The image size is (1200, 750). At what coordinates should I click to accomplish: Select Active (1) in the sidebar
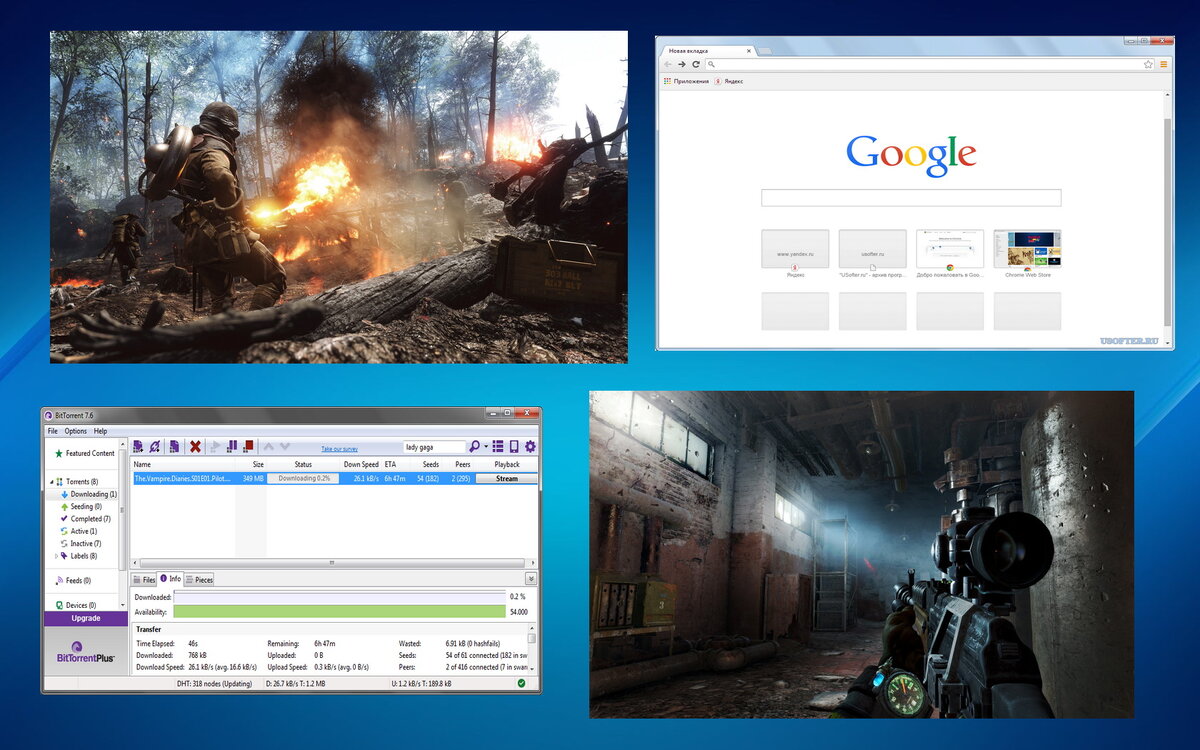(78, 531)
